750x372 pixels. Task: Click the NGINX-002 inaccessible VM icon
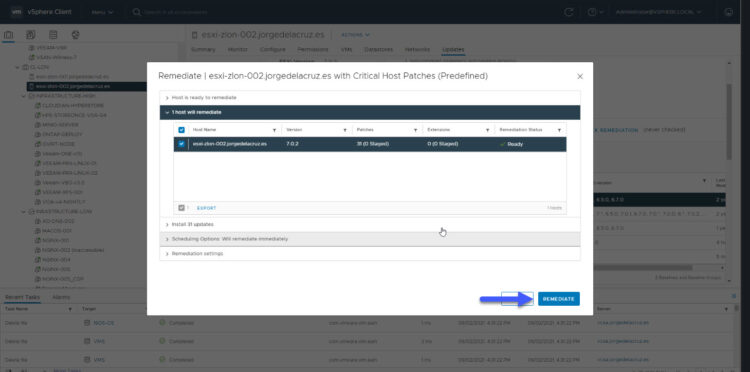tap(38, 250)
